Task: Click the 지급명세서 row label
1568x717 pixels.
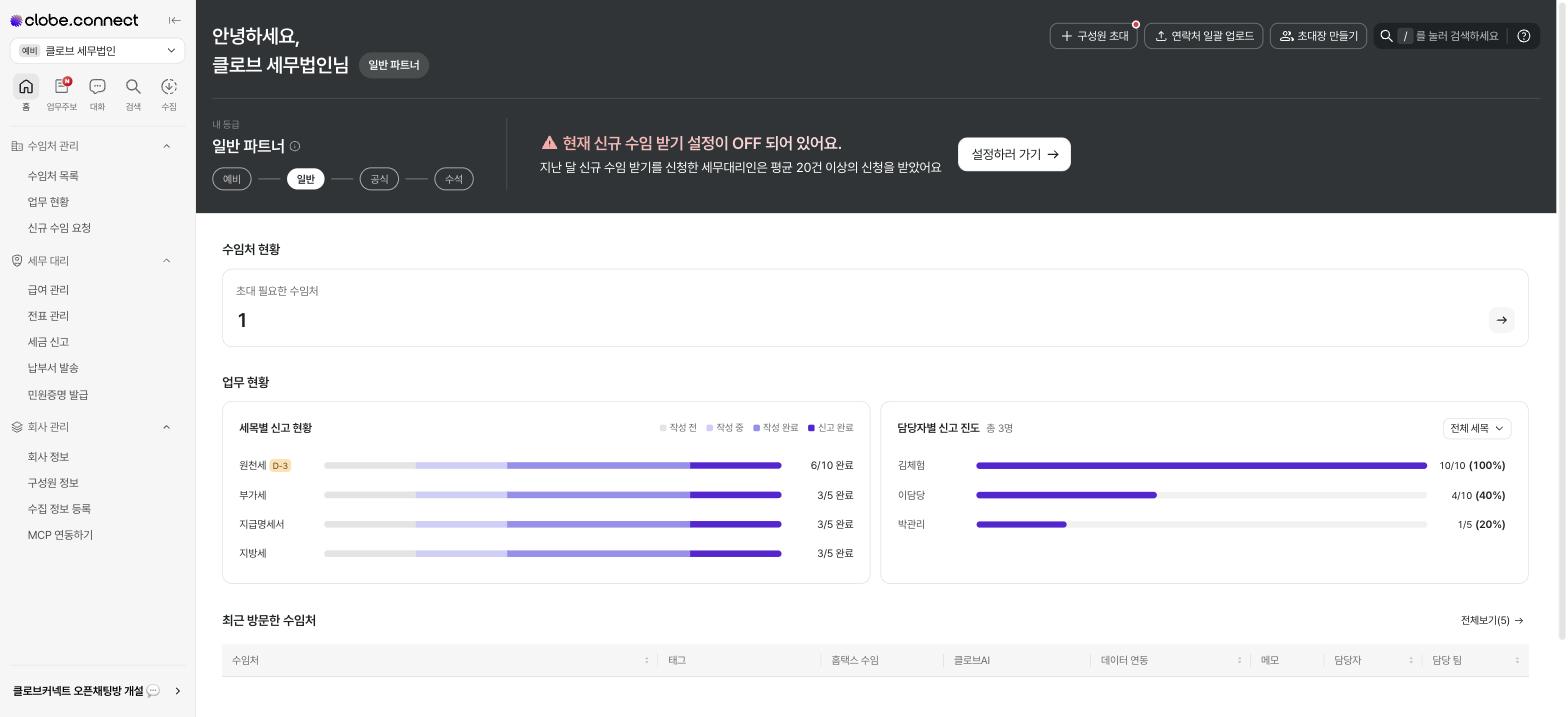Action: (262, 524)
